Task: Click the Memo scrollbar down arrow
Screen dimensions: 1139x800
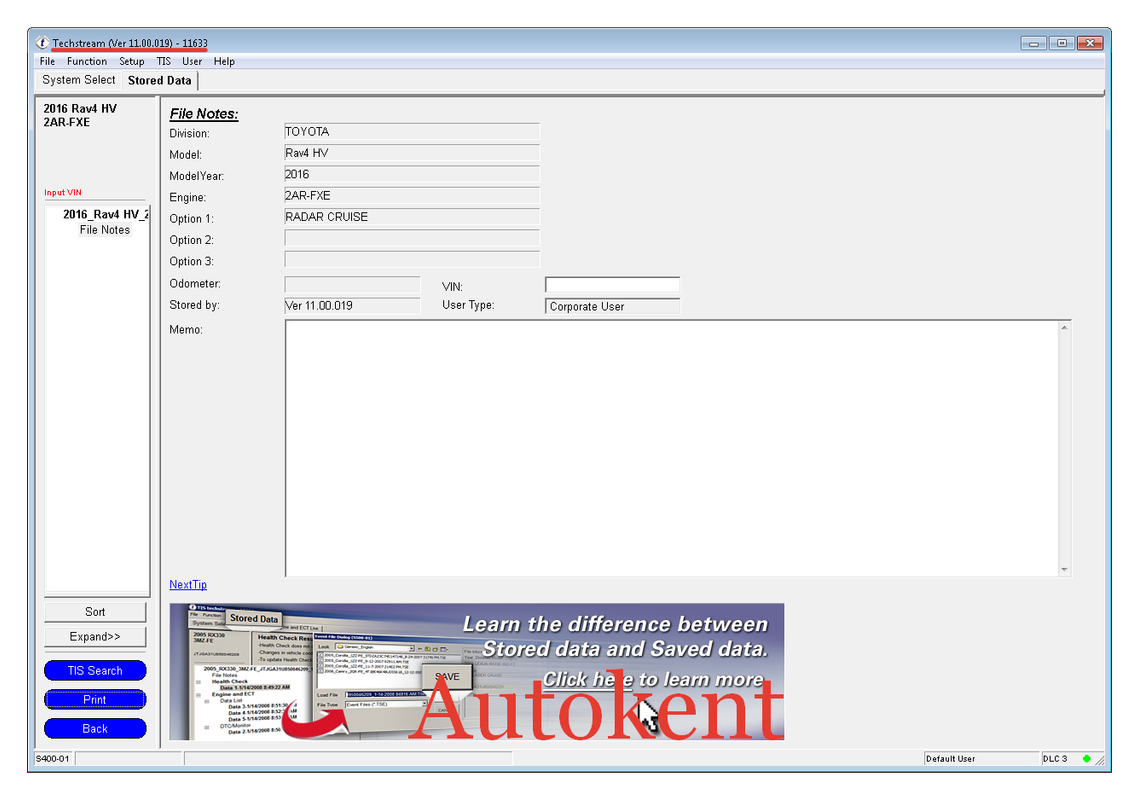Action: click(x=1064, y=570)
